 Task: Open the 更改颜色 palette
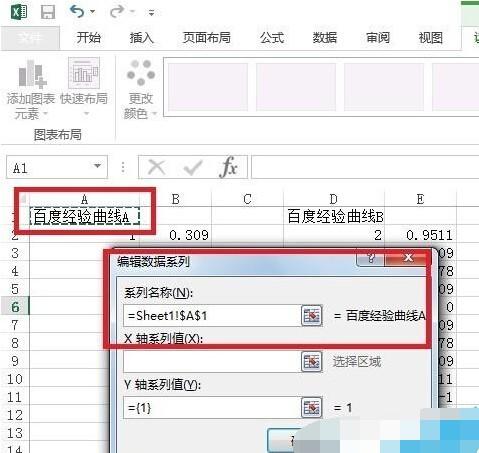coord(141,89)
